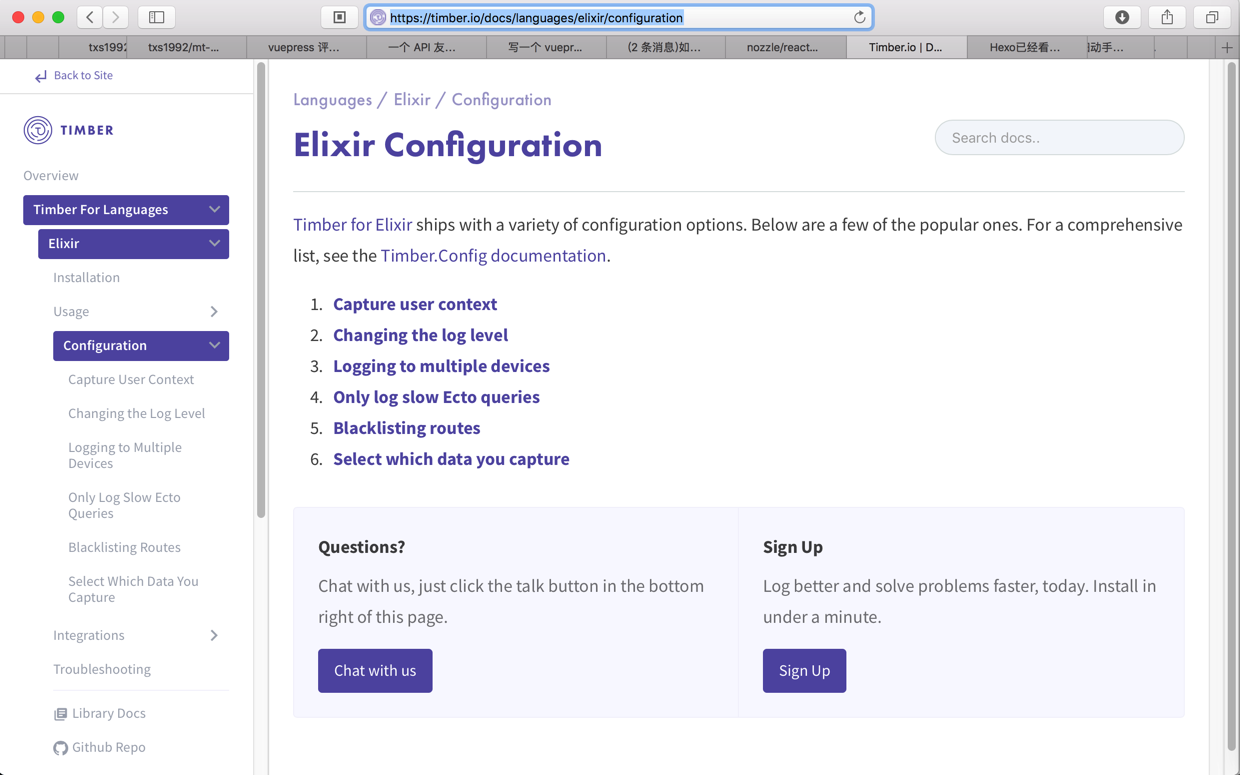Collapse Timber For Languages section
The image size is (1240, 775).
click(214, 210)
